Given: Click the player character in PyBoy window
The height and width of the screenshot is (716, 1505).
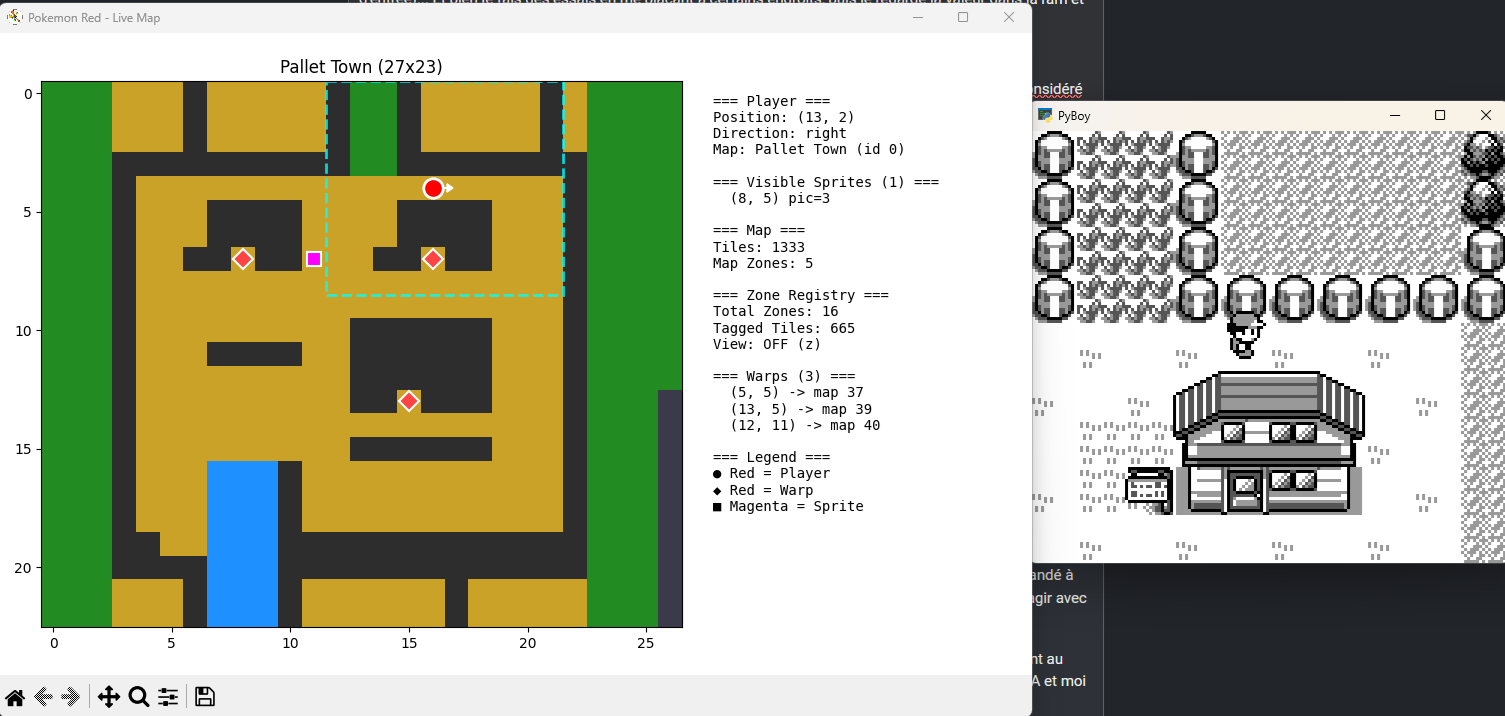Looking at the screenshot, I should (x=1245, y=334).
